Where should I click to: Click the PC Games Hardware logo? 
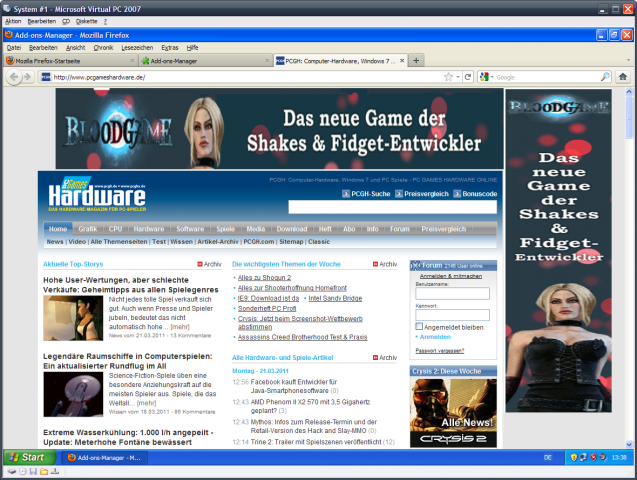coord(97,194)
